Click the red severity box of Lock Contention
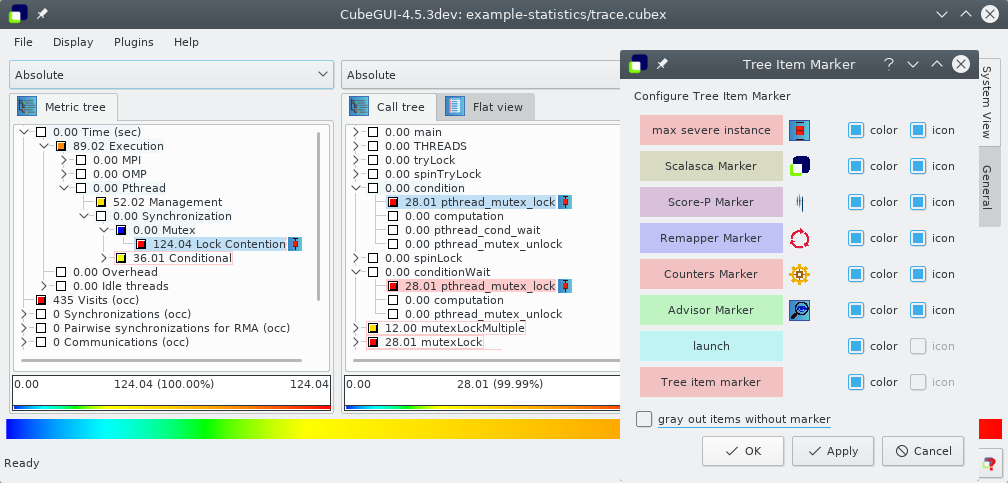This screenshot has height=483, width=1008. (x=141, y=244)
